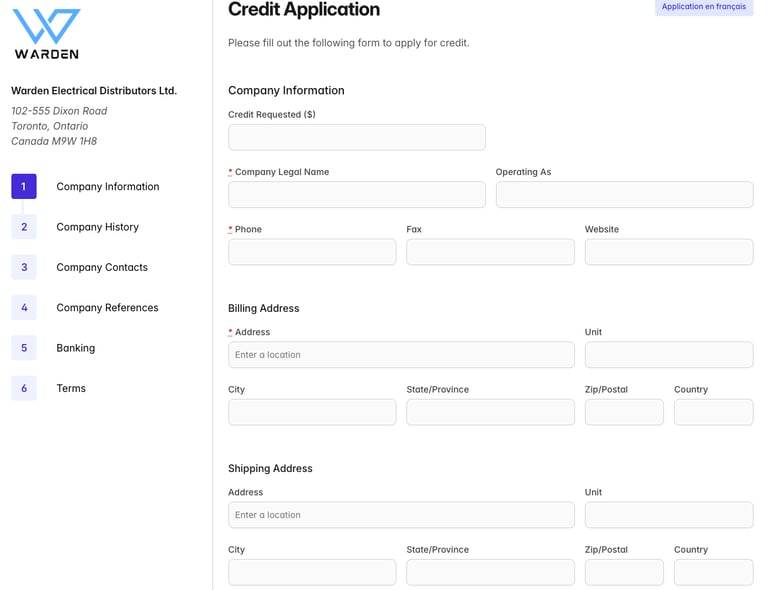Focus the Website field
The height and width of the screenshot is (590, 768).
tap(668, 252)
